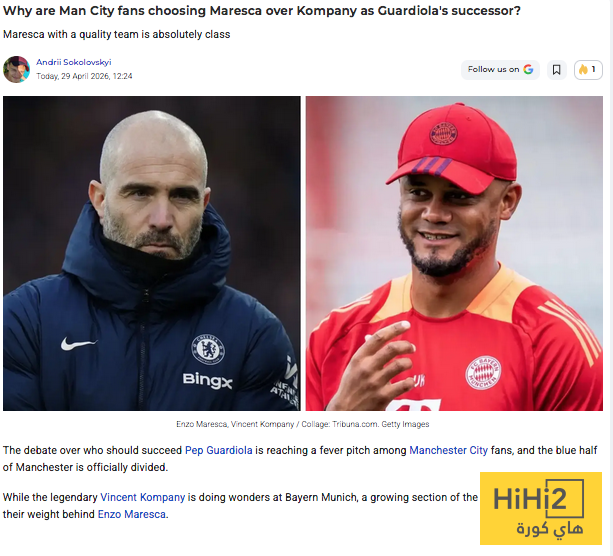
Task: Click the subtitle Maresca with a quality team
Action: (x=117, y=34)
